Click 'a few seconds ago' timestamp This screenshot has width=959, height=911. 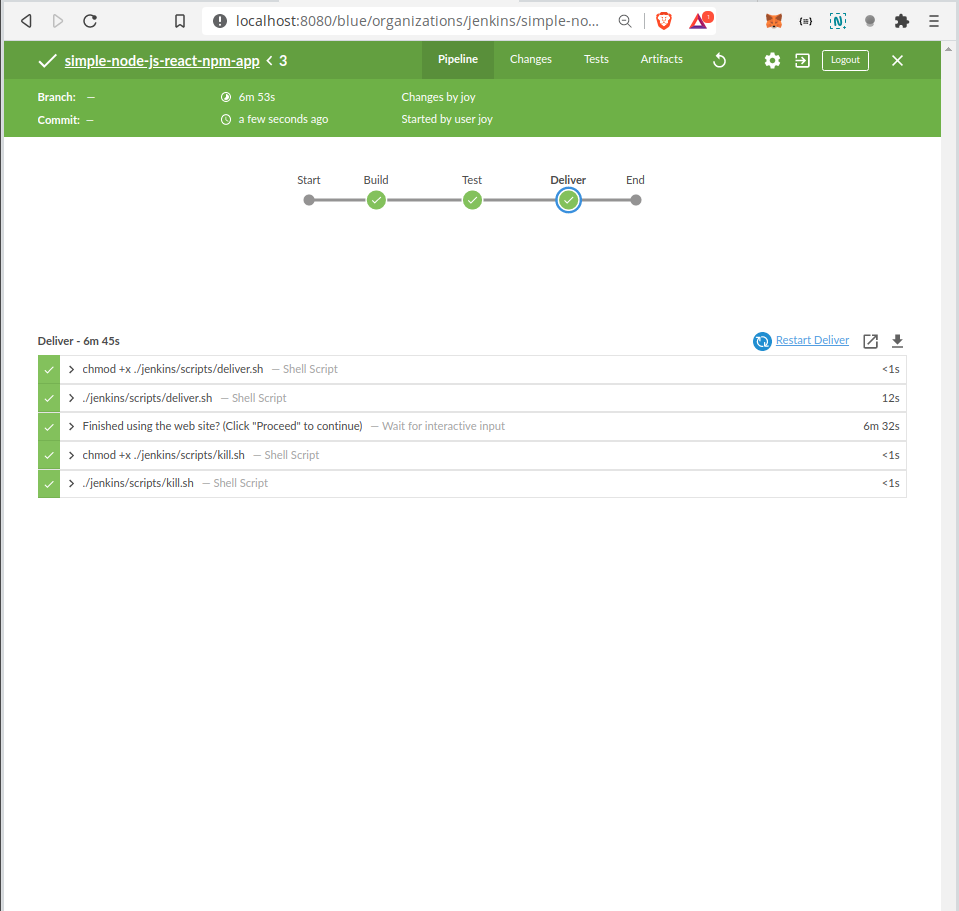(283, 119)
